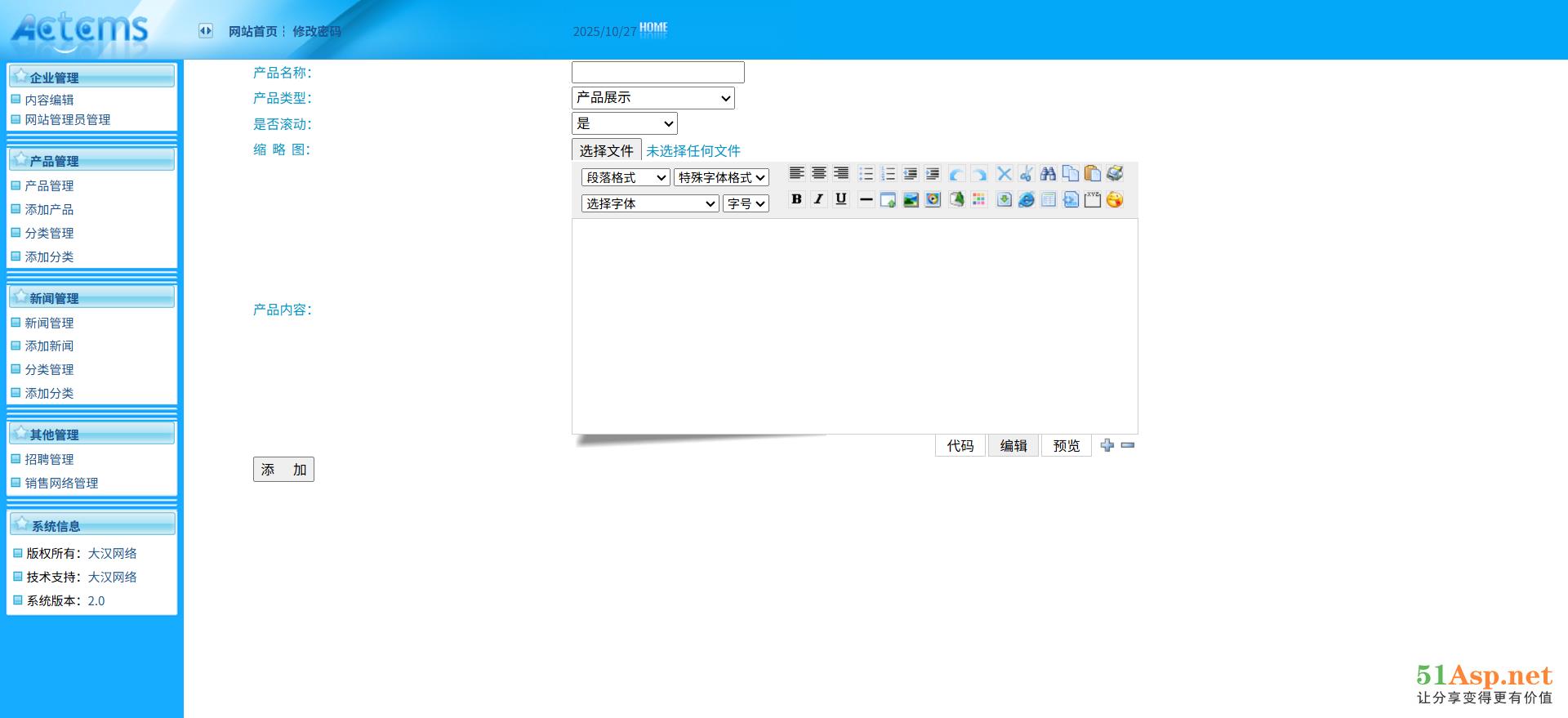Click the smiley emoticon icon
The image size is (1568, 718).
click(1115, 200)
